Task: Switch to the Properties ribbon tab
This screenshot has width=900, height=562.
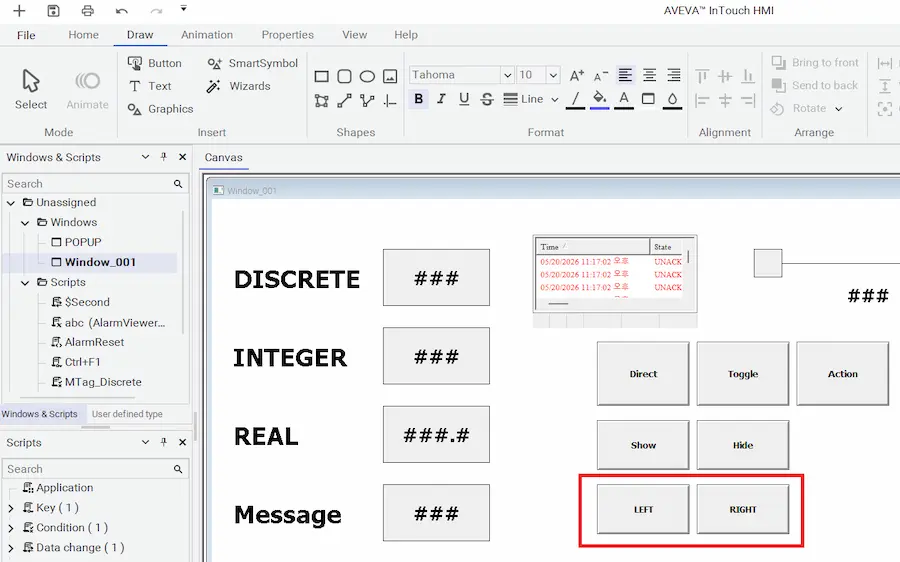Action: [x=288, y=34]
